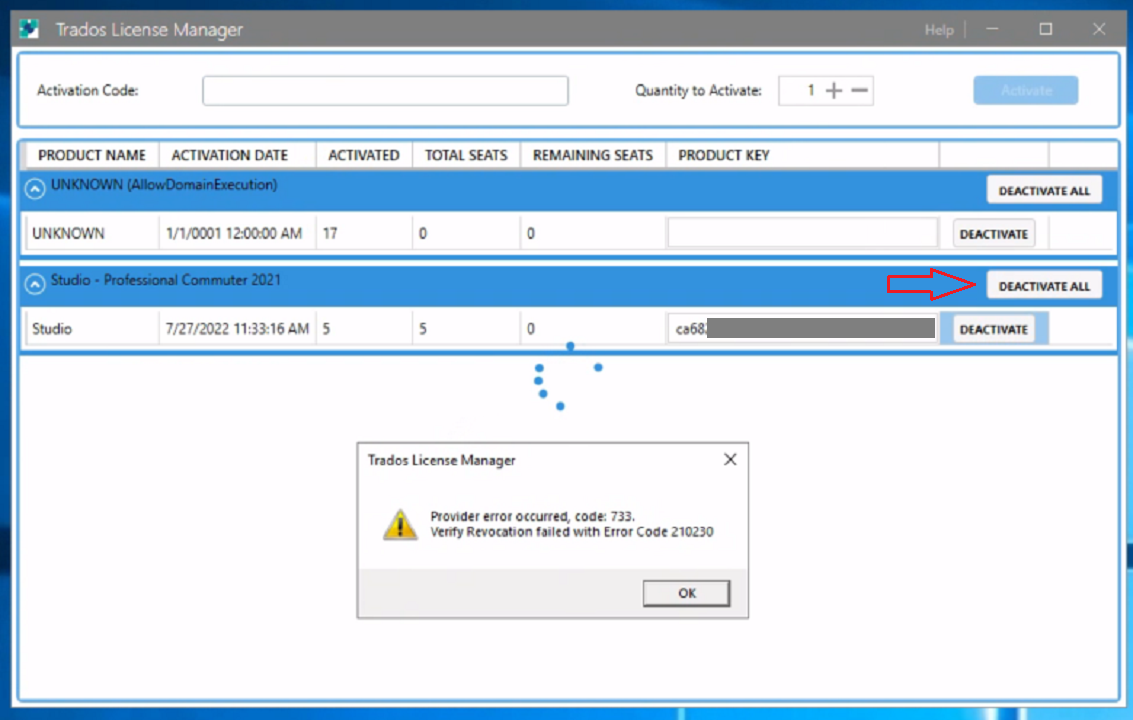
Task: Deactivate all Studio Professional Commuter licenses
Action: pos(1044,286)
